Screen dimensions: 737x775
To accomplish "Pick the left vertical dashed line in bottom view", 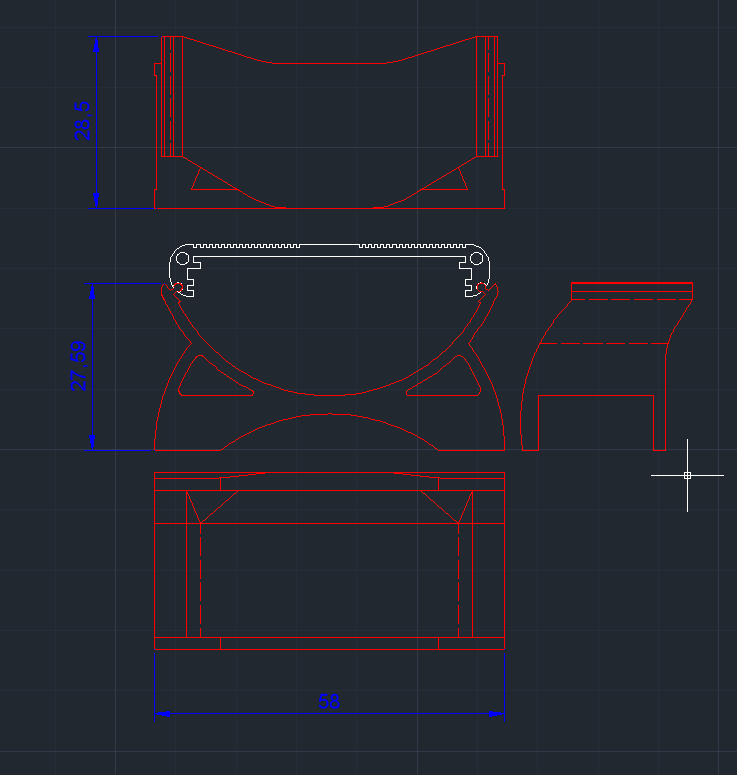I will (x=201, y=580).
